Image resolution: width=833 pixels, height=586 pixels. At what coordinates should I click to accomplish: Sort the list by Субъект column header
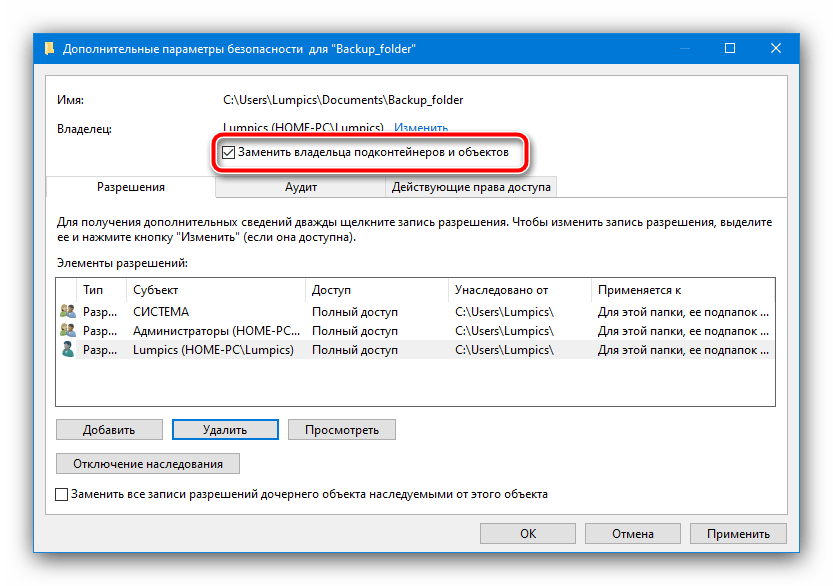pos(214,290)
